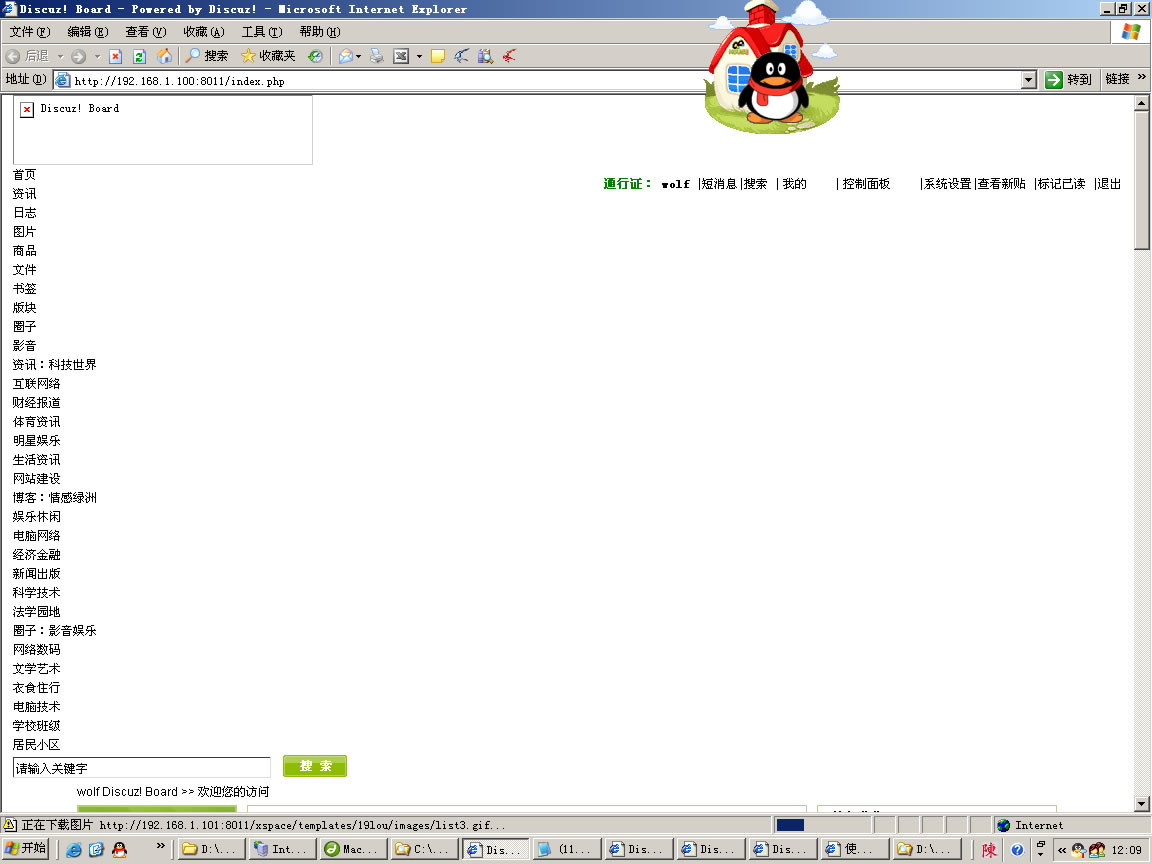The height and width of the screenshot is (864, 1152).
Task: Refresh the page using toolbar icon
Action: 140,56
